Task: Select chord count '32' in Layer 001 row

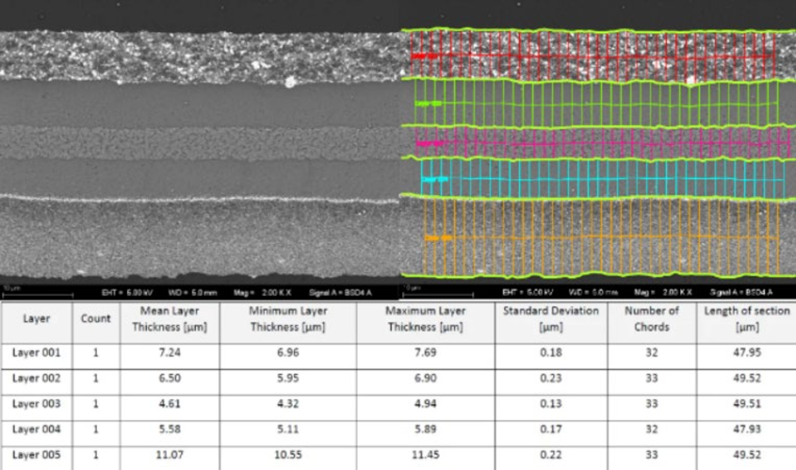Action: [x=652, y=352]
